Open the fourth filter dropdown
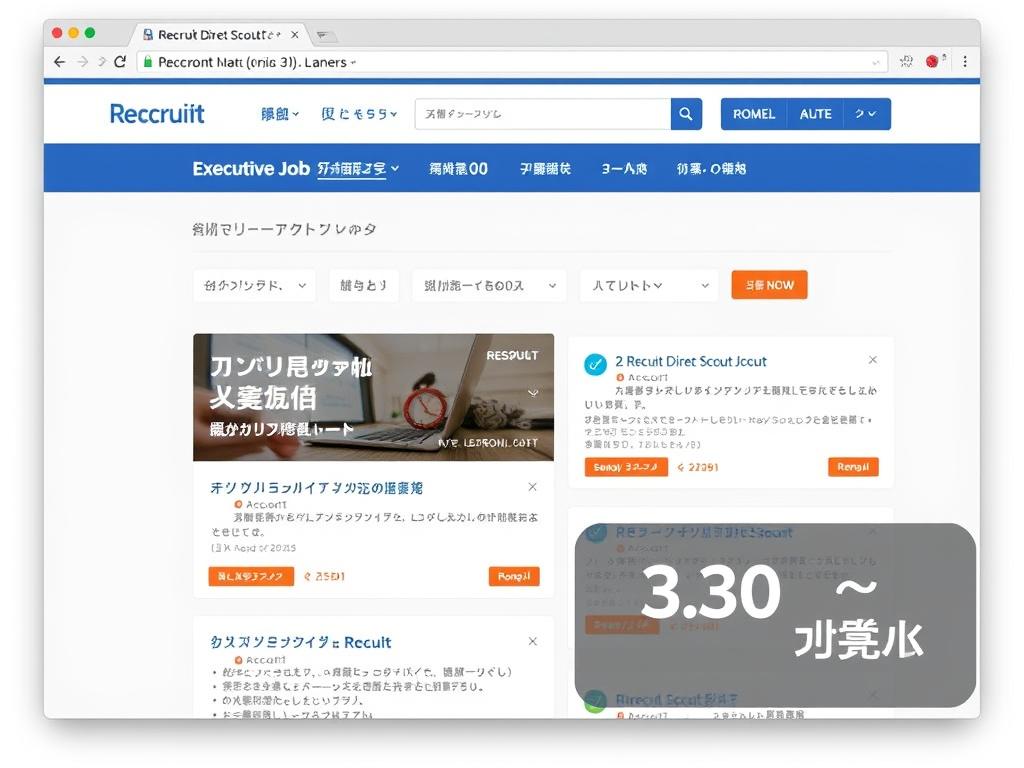This screenshot has height=768, width=1024. tap(648, 285)
